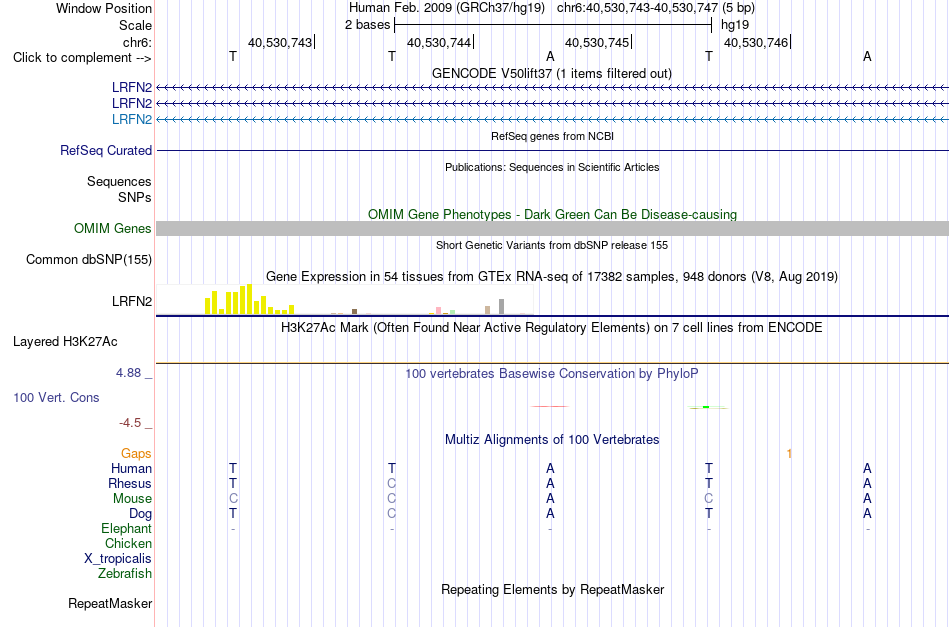Open Multiz Alignments of 100 Vertebrates title
This screenshot has width=950, height=627.
coord(552,440)
